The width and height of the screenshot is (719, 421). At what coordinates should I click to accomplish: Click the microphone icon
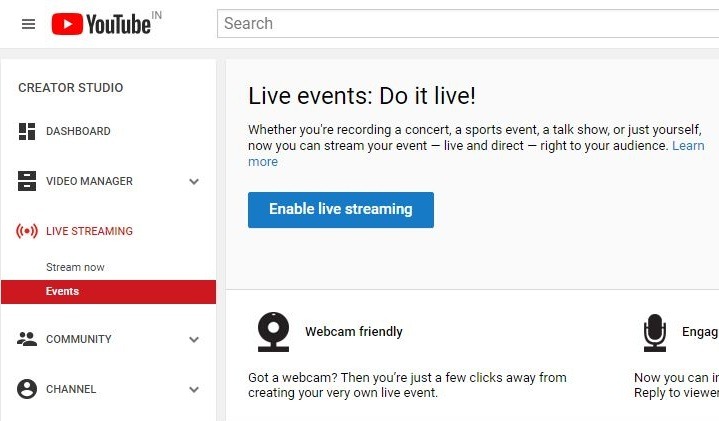655,333
